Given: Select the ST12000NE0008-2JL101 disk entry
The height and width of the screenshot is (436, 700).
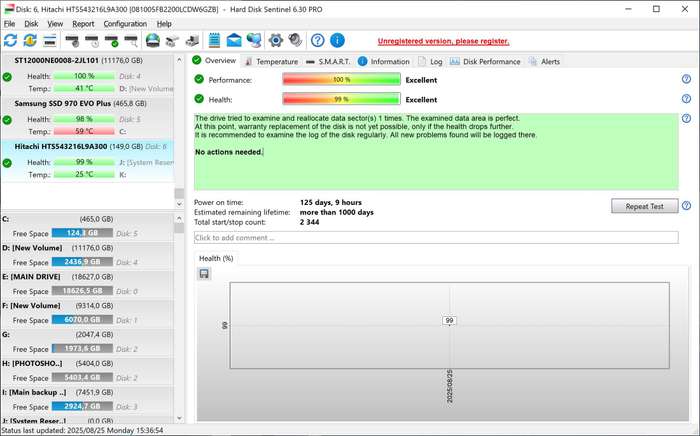Looking at the screenshot, I should coord(87,74).
